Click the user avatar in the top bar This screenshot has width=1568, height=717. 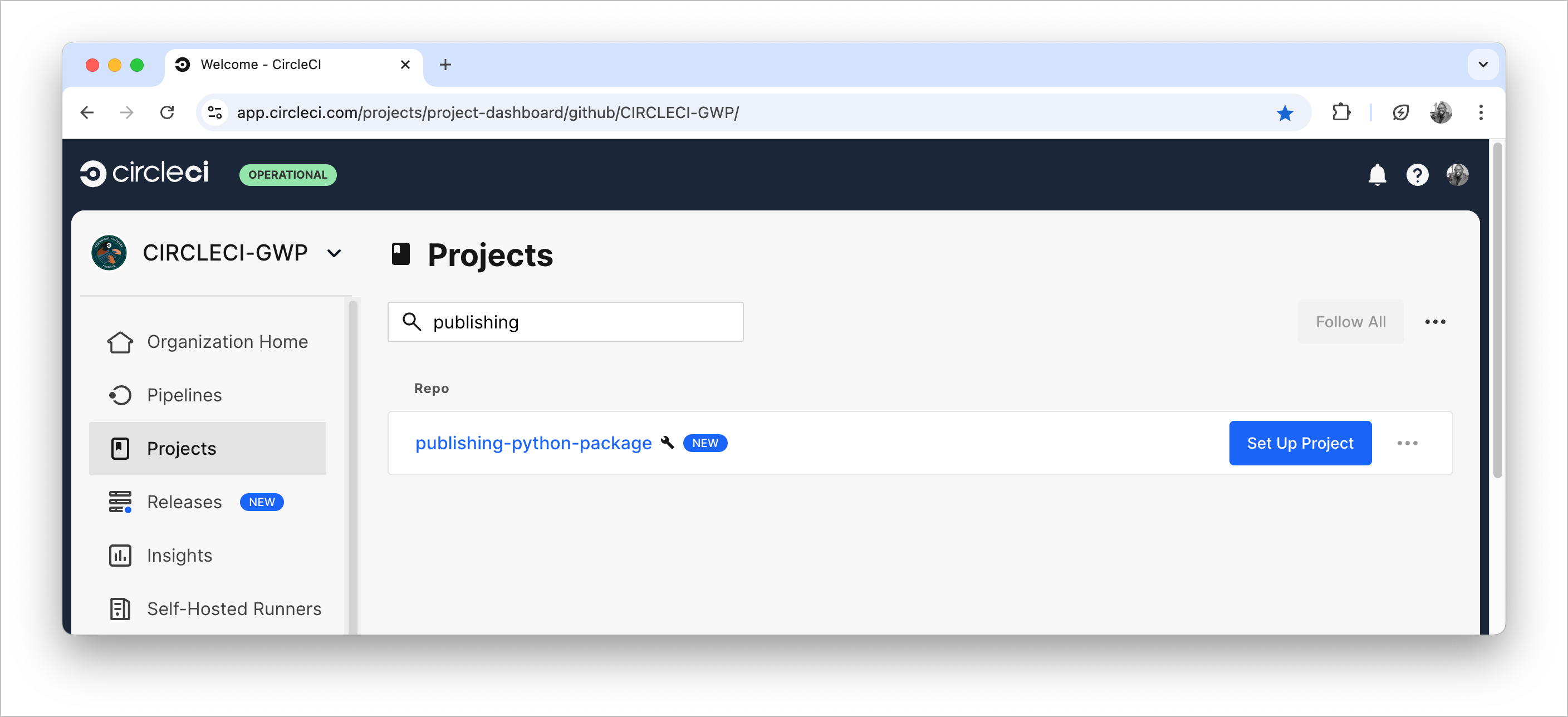point(1458,175)
